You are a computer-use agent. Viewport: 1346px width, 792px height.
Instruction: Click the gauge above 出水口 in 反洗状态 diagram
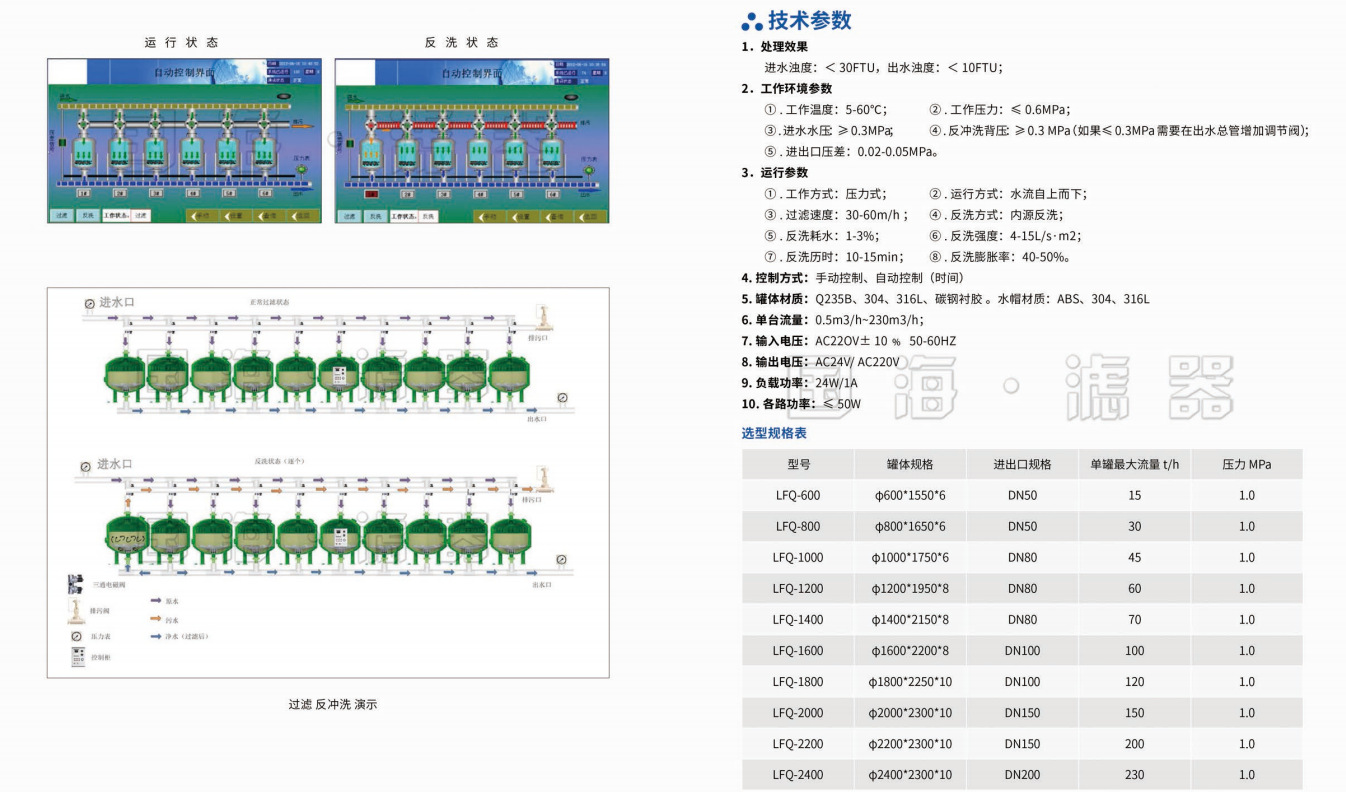(x=560, y=559)
